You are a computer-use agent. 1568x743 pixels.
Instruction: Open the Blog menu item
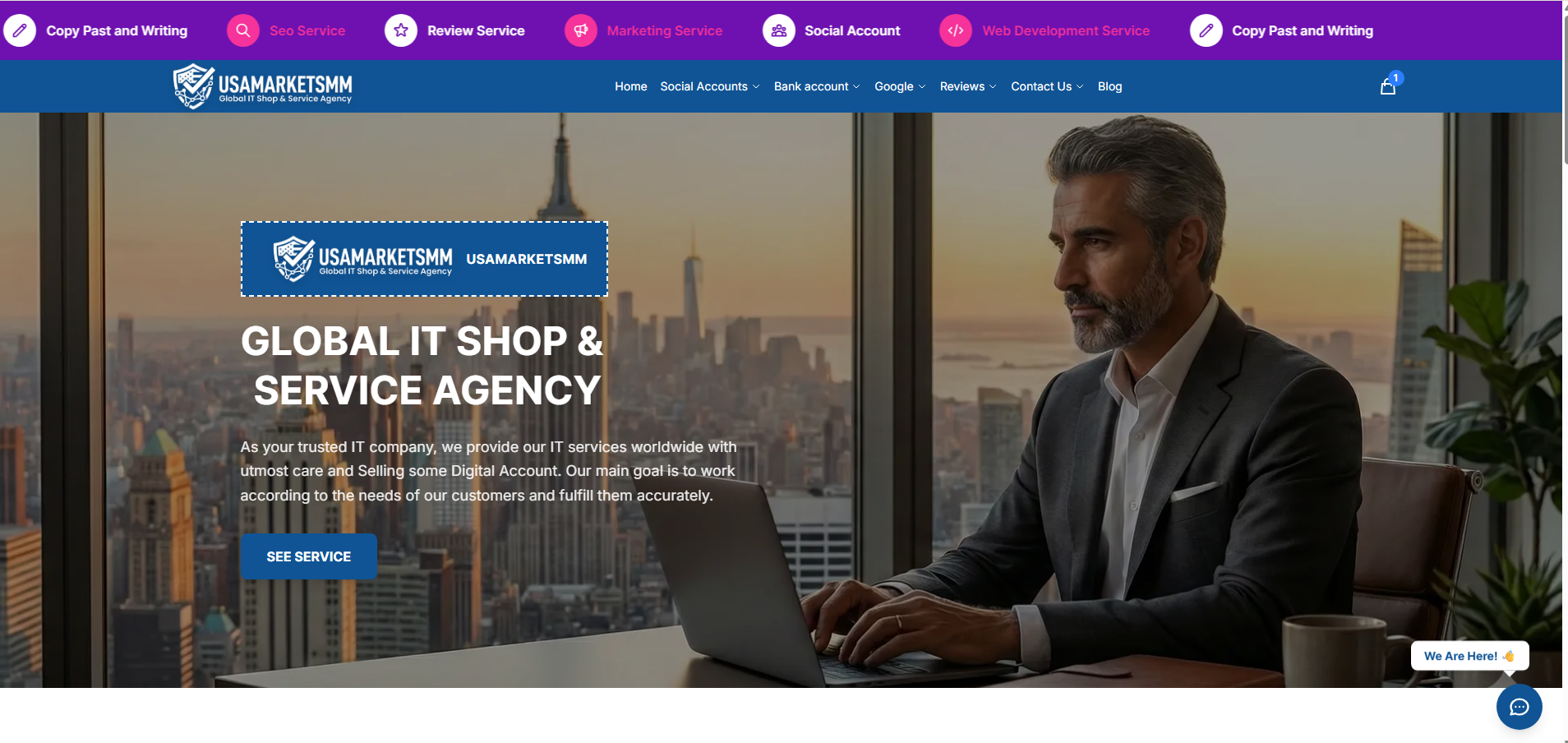(x=1109, y=86)
